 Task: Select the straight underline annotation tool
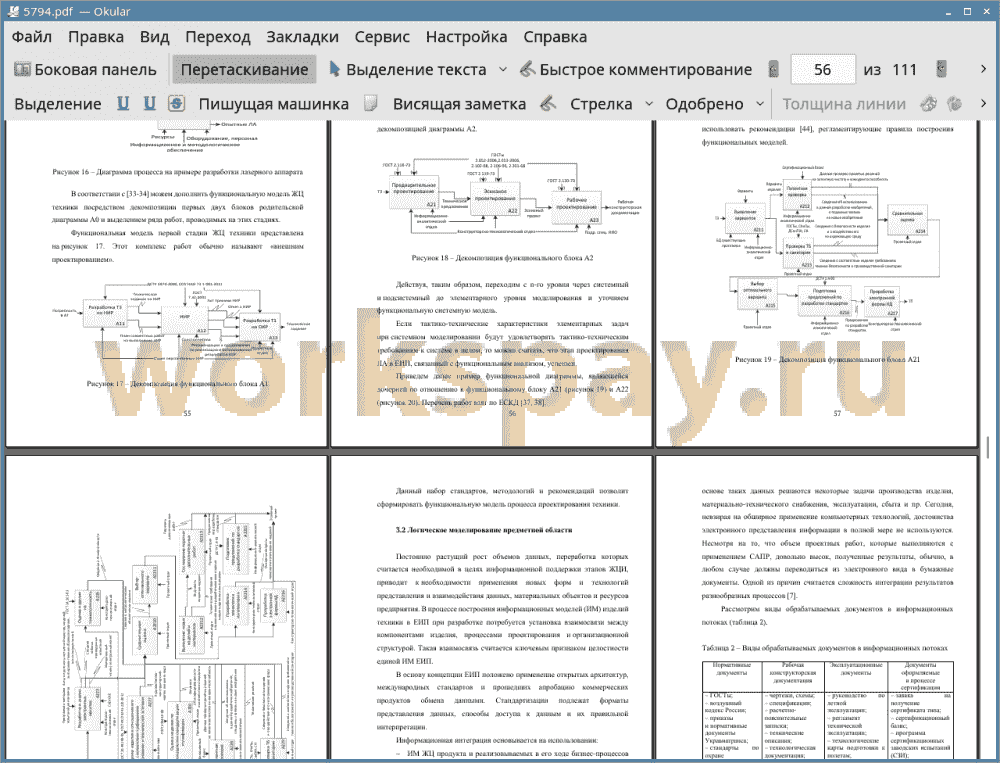[x=123, y=103]
